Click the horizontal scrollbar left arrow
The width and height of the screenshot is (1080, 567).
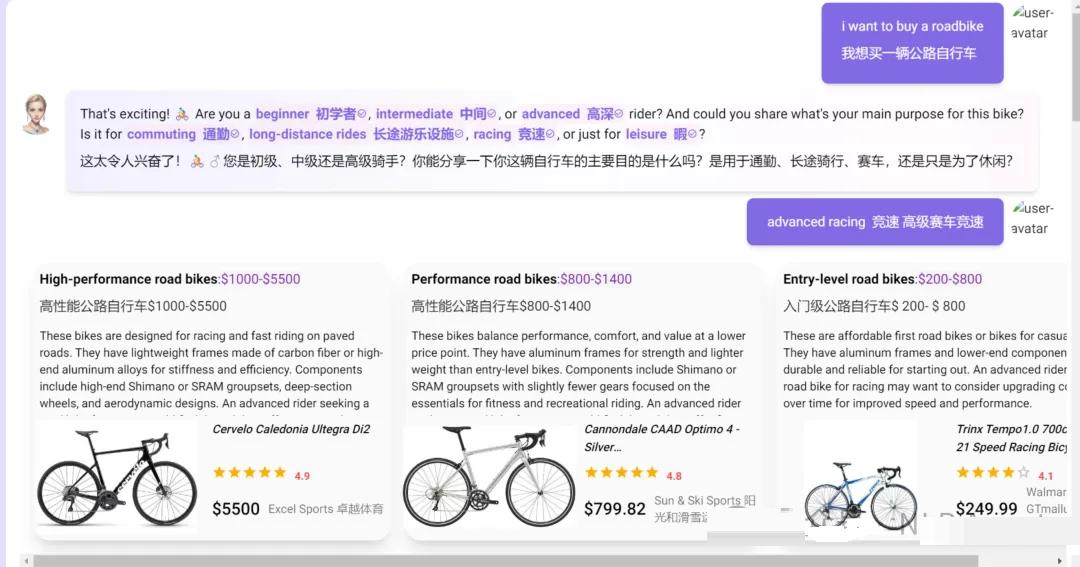(26, 561)
